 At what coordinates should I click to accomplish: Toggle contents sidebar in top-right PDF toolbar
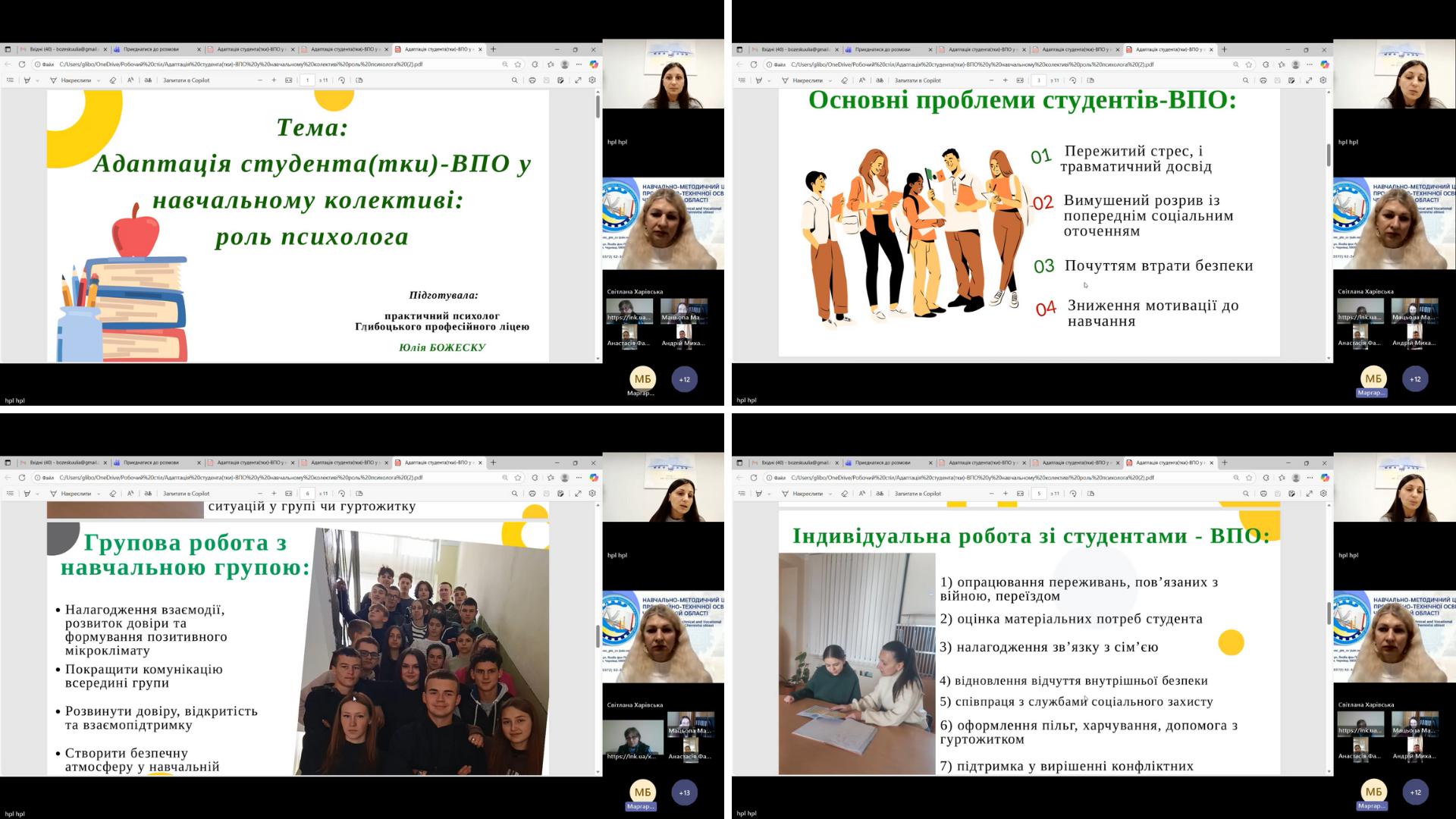point(741,80)
